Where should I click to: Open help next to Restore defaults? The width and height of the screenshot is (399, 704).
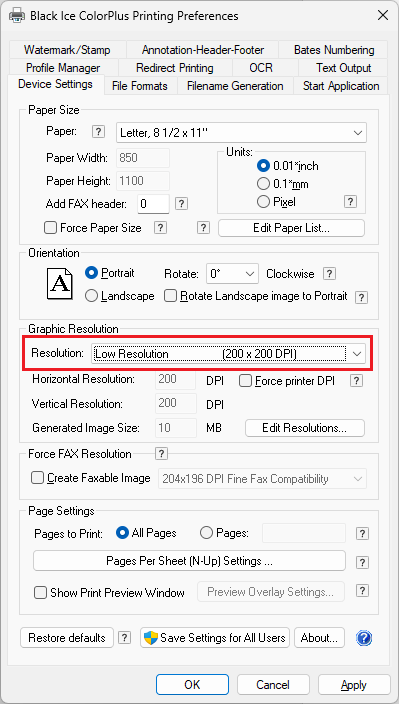click(124, 638)
